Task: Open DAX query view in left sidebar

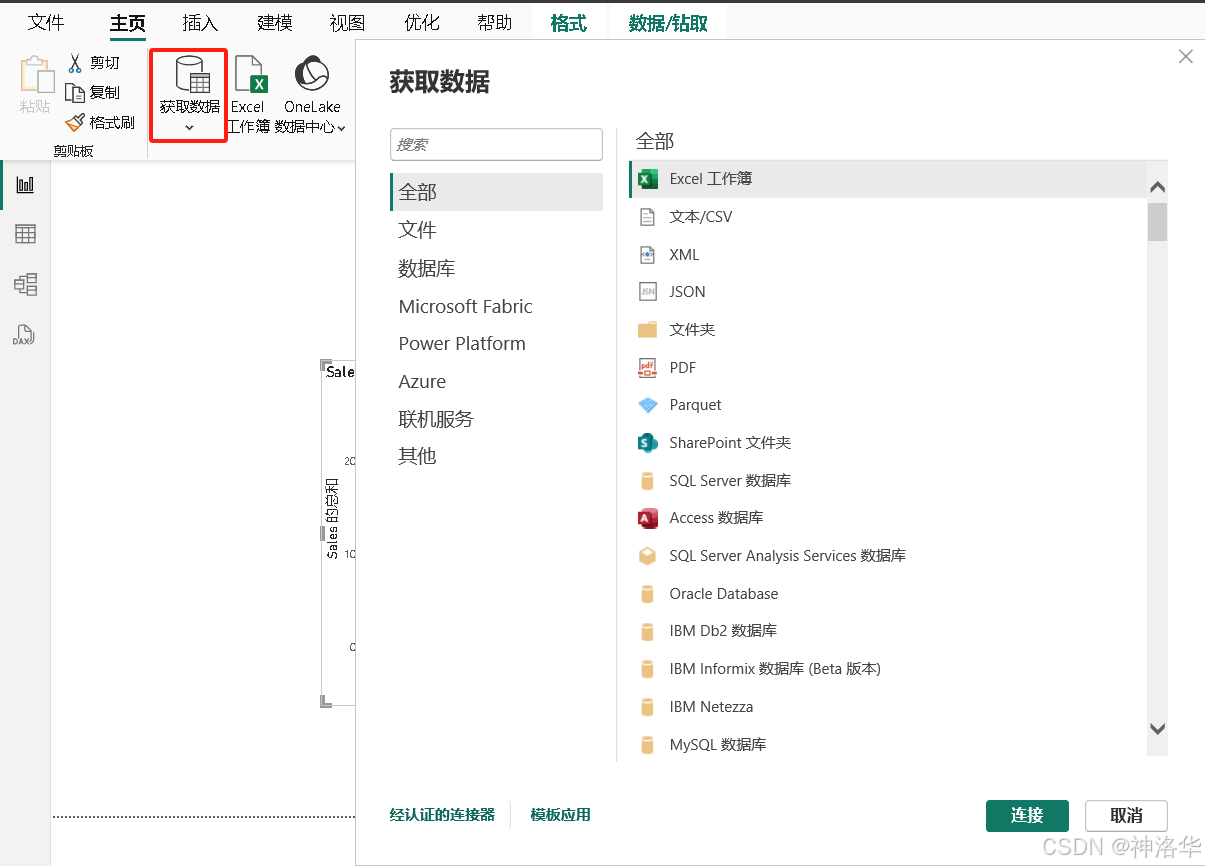Action: pos(24,335)
